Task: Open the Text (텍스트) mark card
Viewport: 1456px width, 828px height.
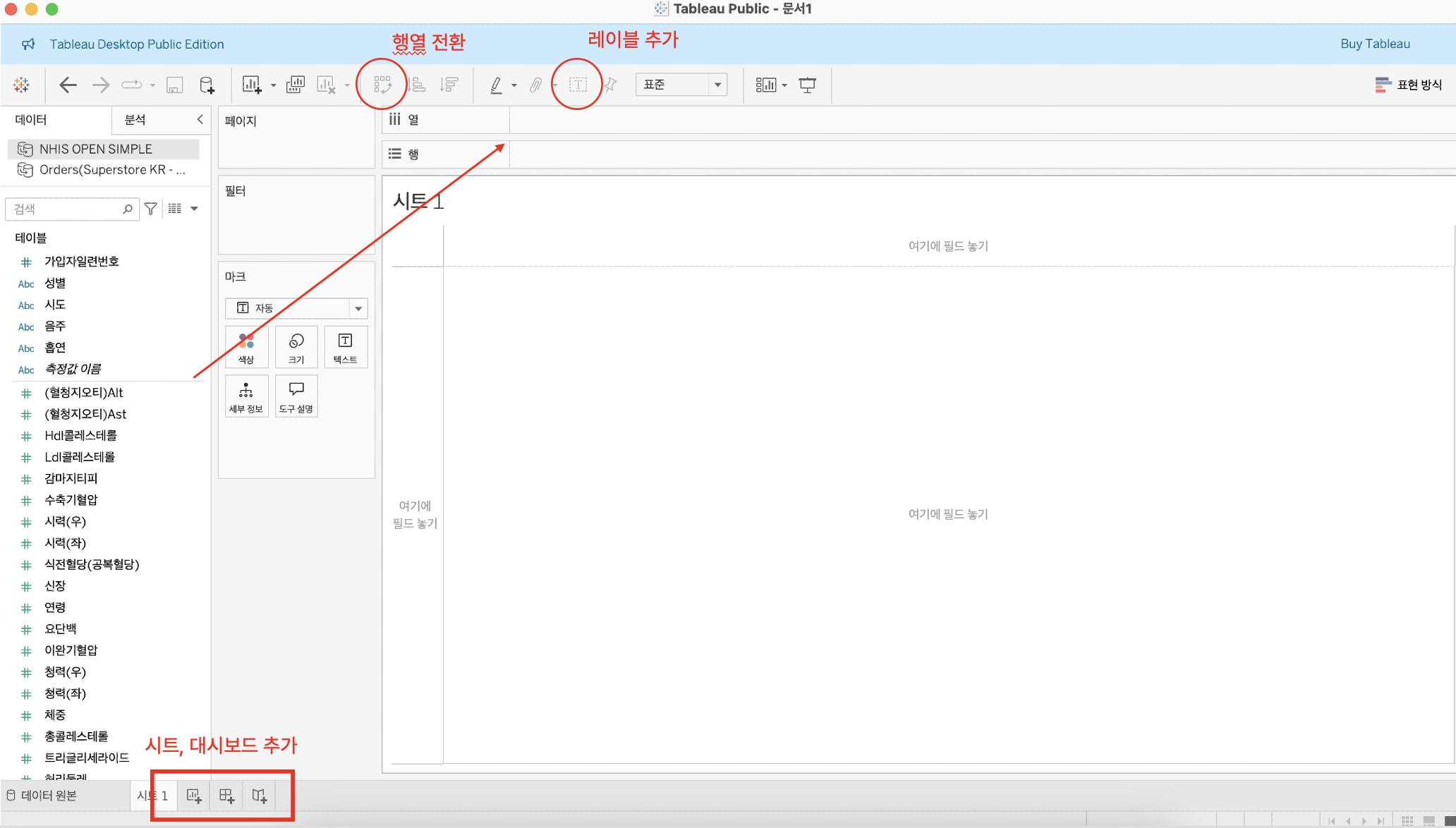Action: 346,347
